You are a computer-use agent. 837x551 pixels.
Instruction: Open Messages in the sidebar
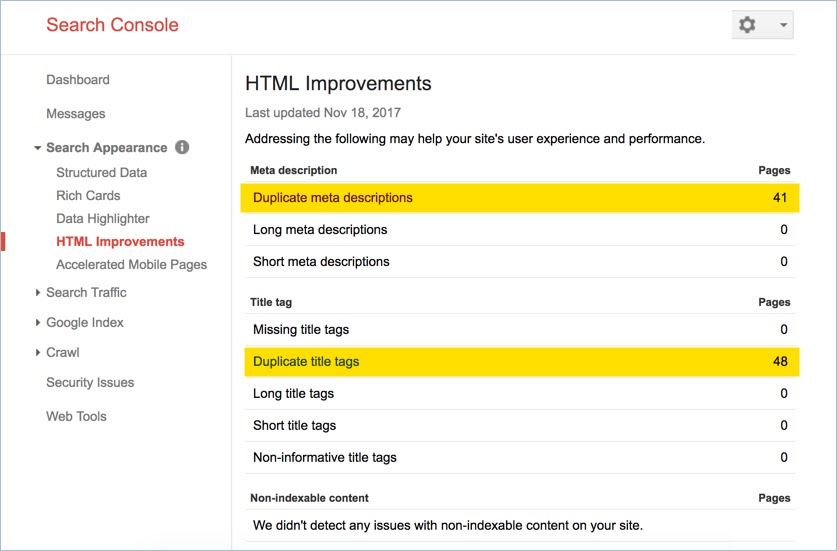pos(76,114)
